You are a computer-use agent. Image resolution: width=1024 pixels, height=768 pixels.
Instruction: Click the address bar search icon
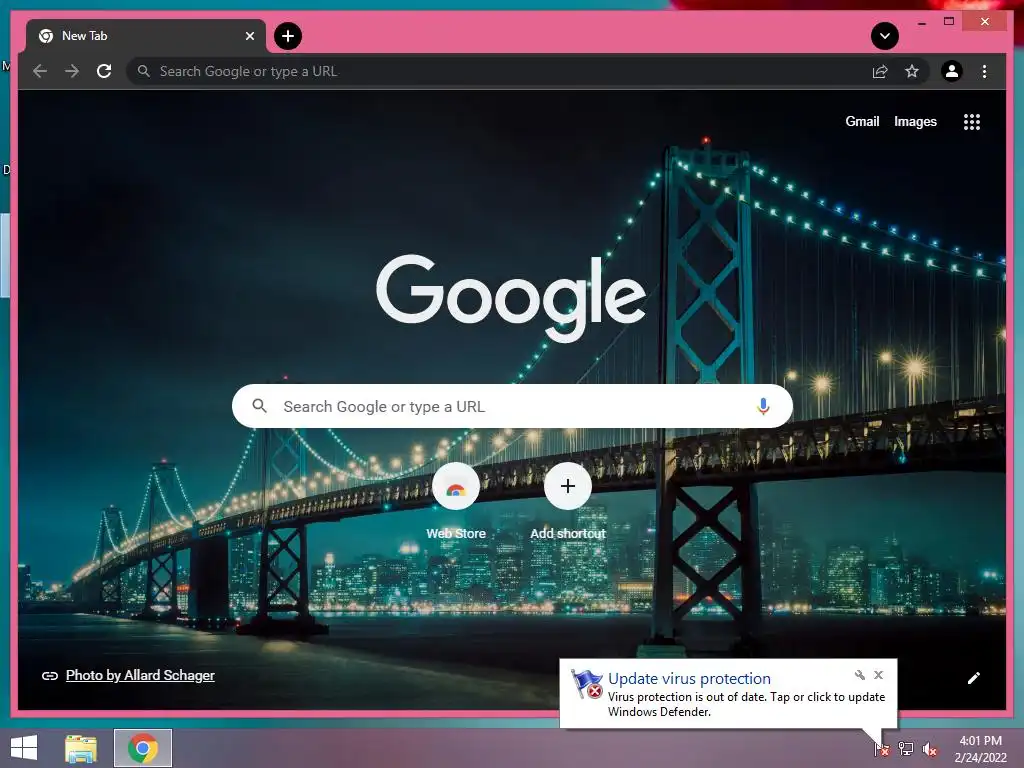tap(144, 71)
